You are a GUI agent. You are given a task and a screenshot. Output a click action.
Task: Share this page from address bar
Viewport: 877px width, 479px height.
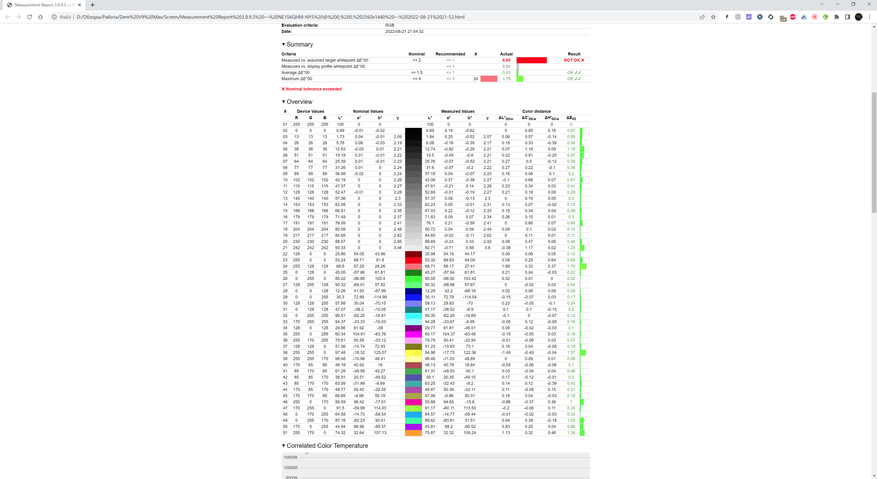click(702, 17)
